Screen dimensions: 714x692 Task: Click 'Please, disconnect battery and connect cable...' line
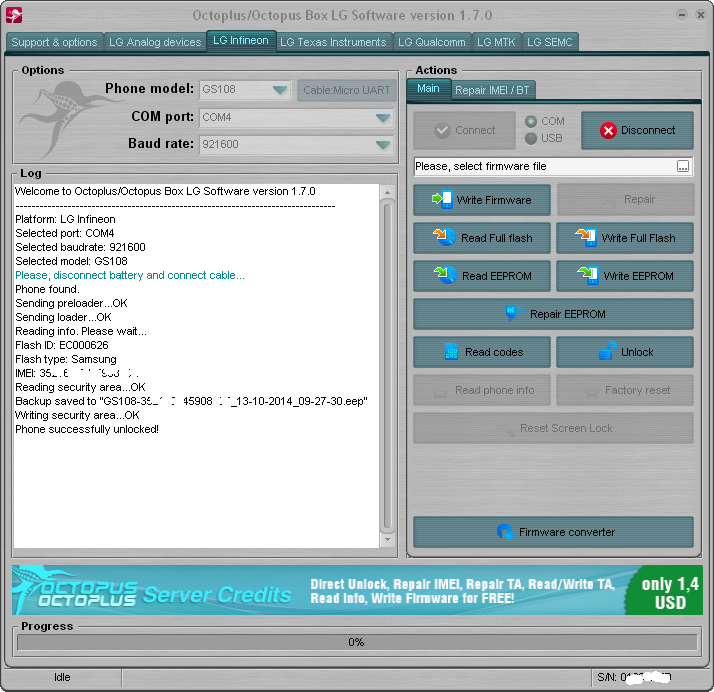pyautogui.click(x=130, y=275)
